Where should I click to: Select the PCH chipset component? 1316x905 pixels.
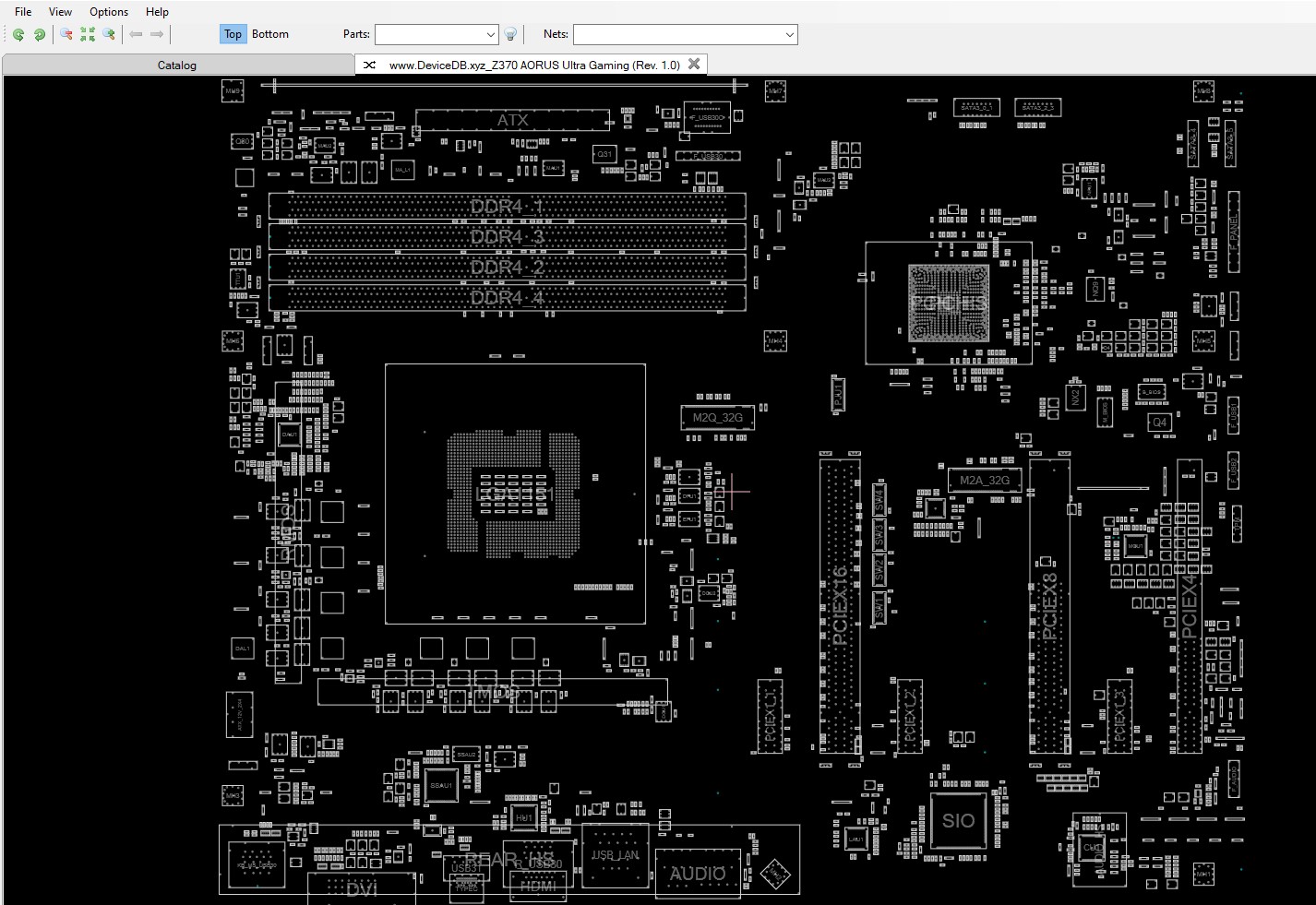point(948,303)
